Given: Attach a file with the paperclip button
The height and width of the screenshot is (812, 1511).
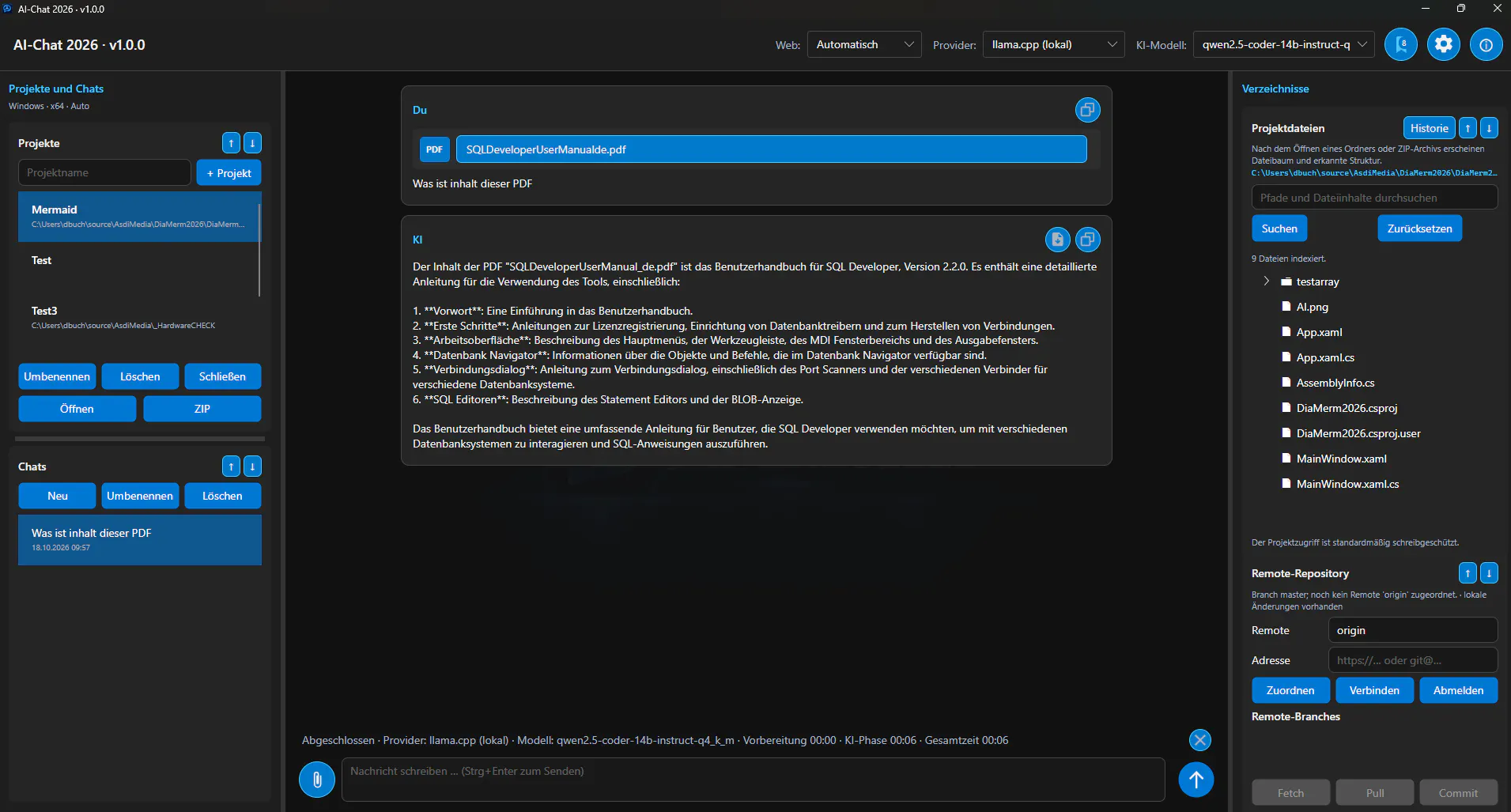Looking at the screenshot, I should (x=317, y=780).
